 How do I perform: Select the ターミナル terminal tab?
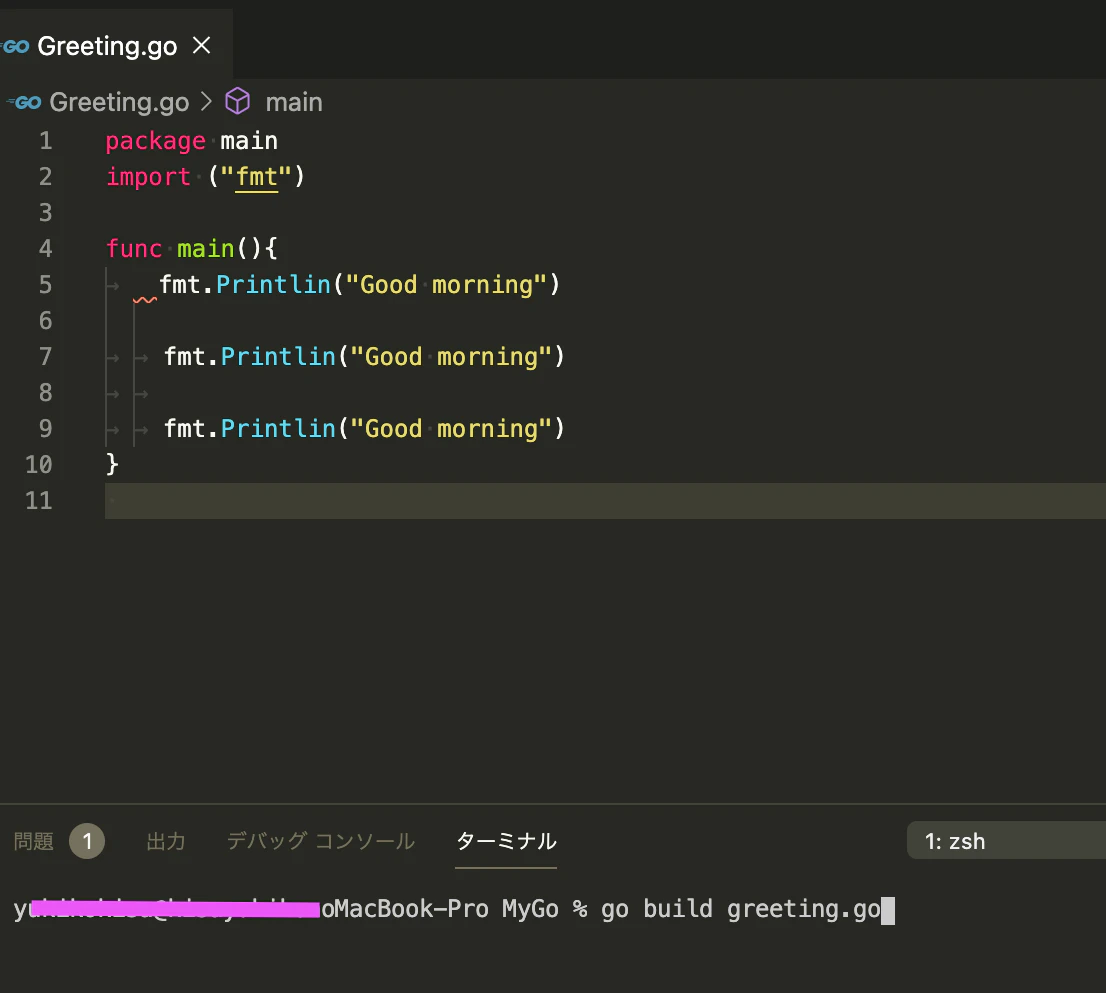[x=506, y=841]
